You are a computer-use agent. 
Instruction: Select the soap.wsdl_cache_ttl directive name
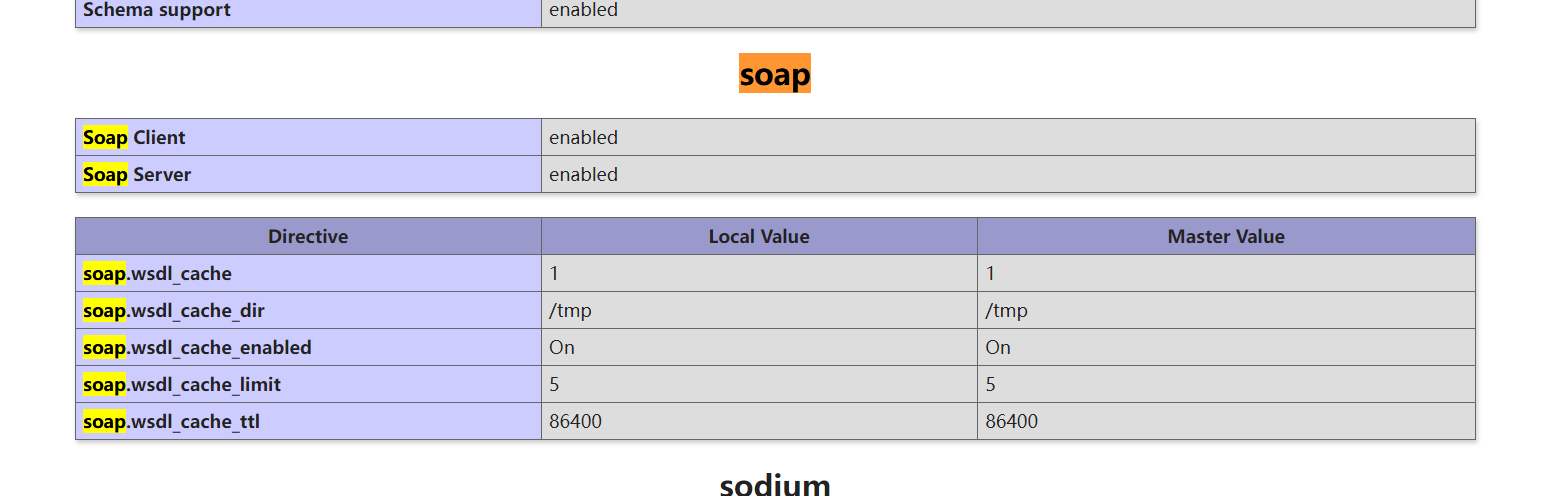coord(171,422)
